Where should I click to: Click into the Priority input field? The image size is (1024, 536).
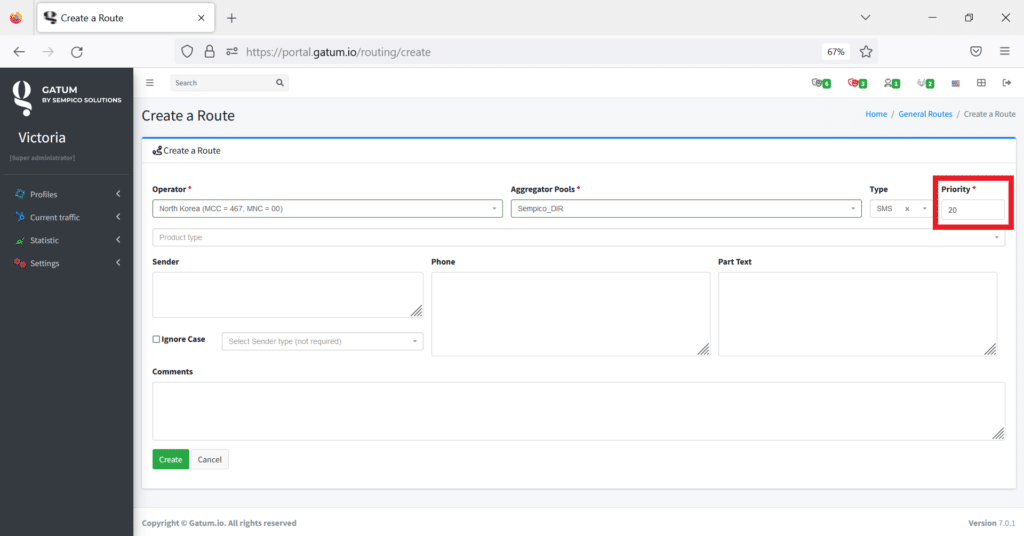tap(972, 210)
